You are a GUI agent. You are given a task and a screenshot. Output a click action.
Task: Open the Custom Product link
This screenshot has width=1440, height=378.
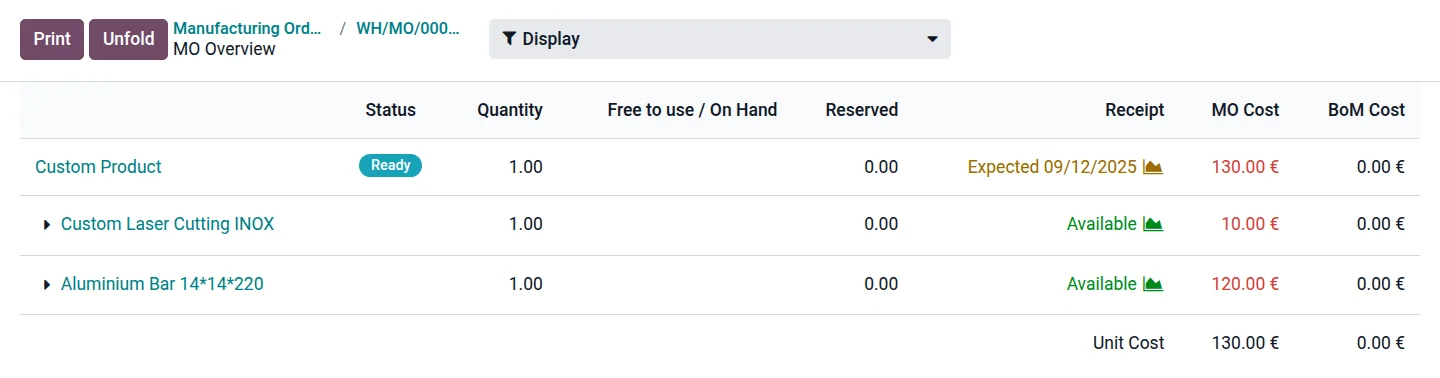coord(98,167)
